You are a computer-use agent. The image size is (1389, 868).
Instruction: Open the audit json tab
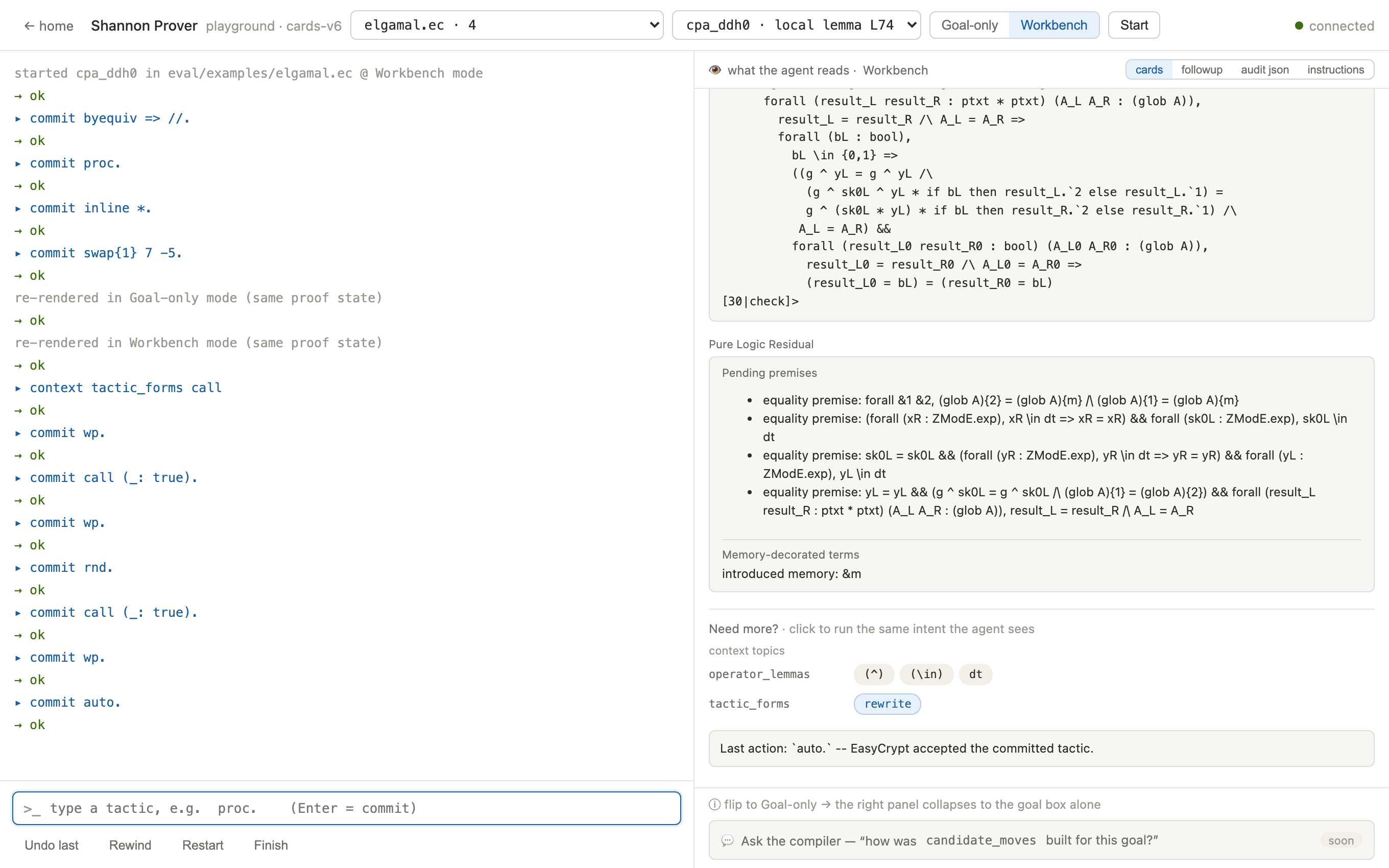pos(1264,69)
